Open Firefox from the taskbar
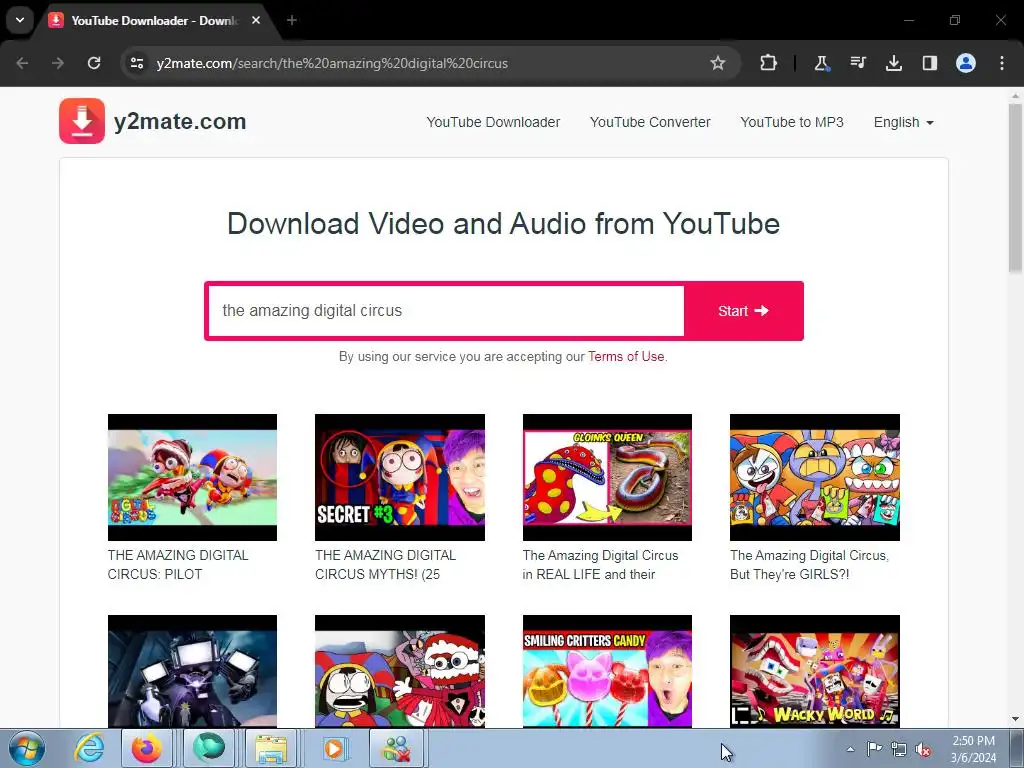Screen dimensions: 1024x768 (x=147, y=748)
